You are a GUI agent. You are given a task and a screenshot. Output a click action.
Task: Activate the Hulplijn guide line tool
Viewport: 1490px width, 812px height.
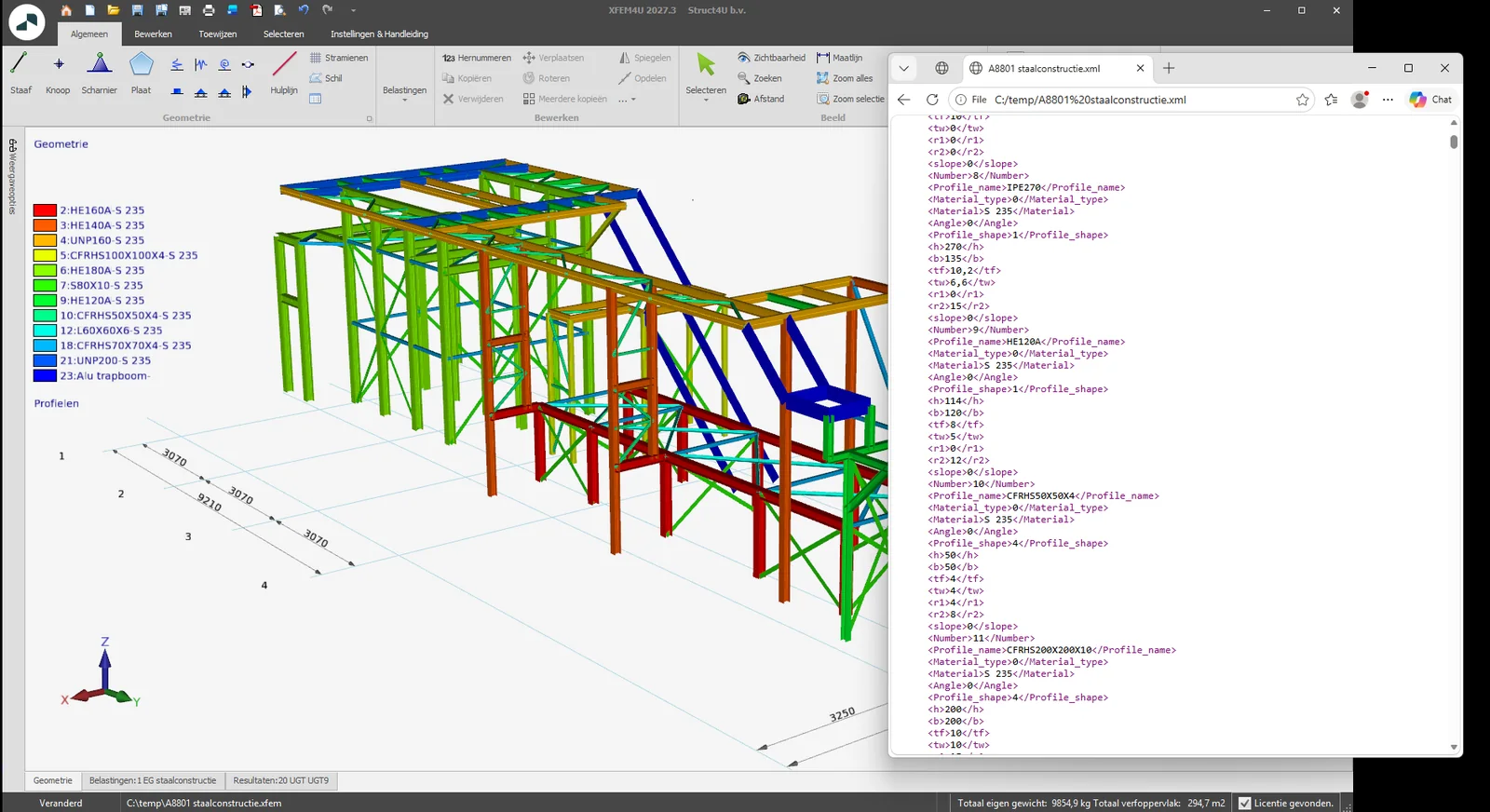pos(284,74)
